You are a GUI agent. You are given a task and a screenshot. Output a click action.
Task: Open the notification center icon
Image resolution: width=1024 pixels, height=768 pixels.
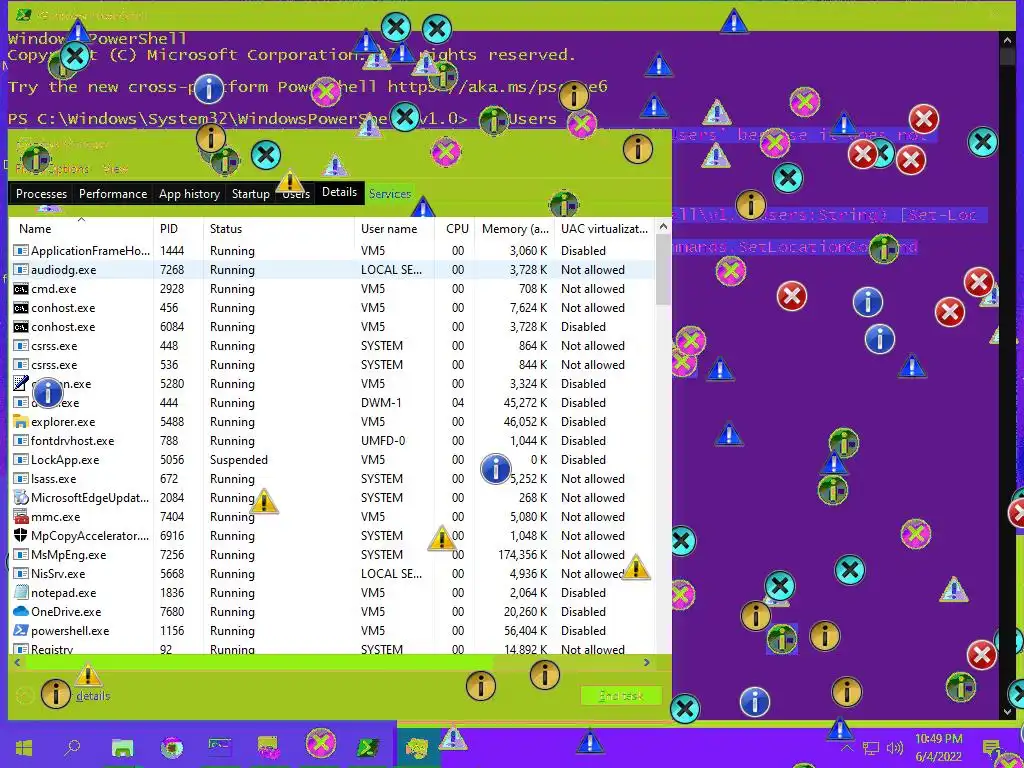991,748
